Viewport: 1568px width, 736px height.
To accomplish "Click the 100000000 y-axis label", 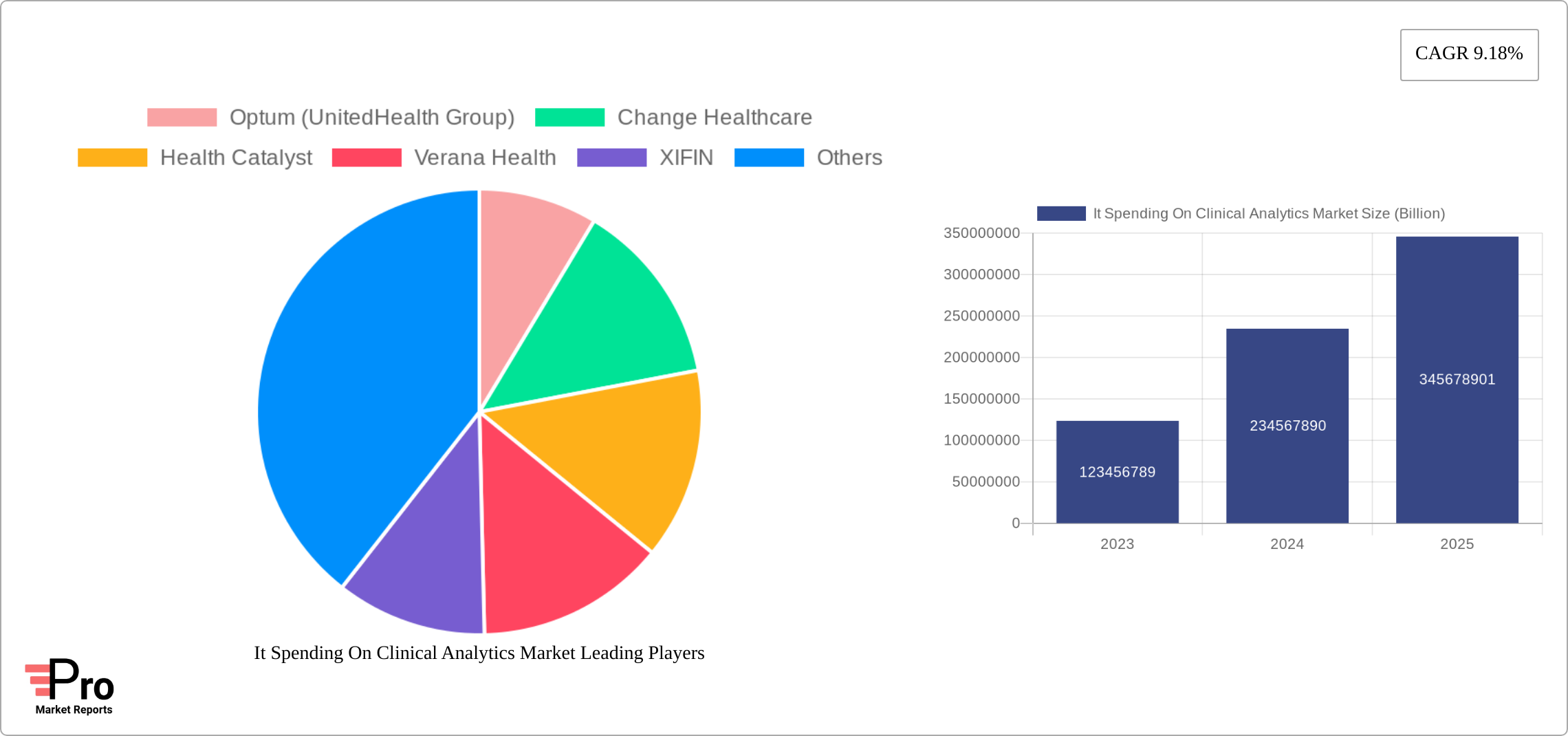I will (981, 440).
